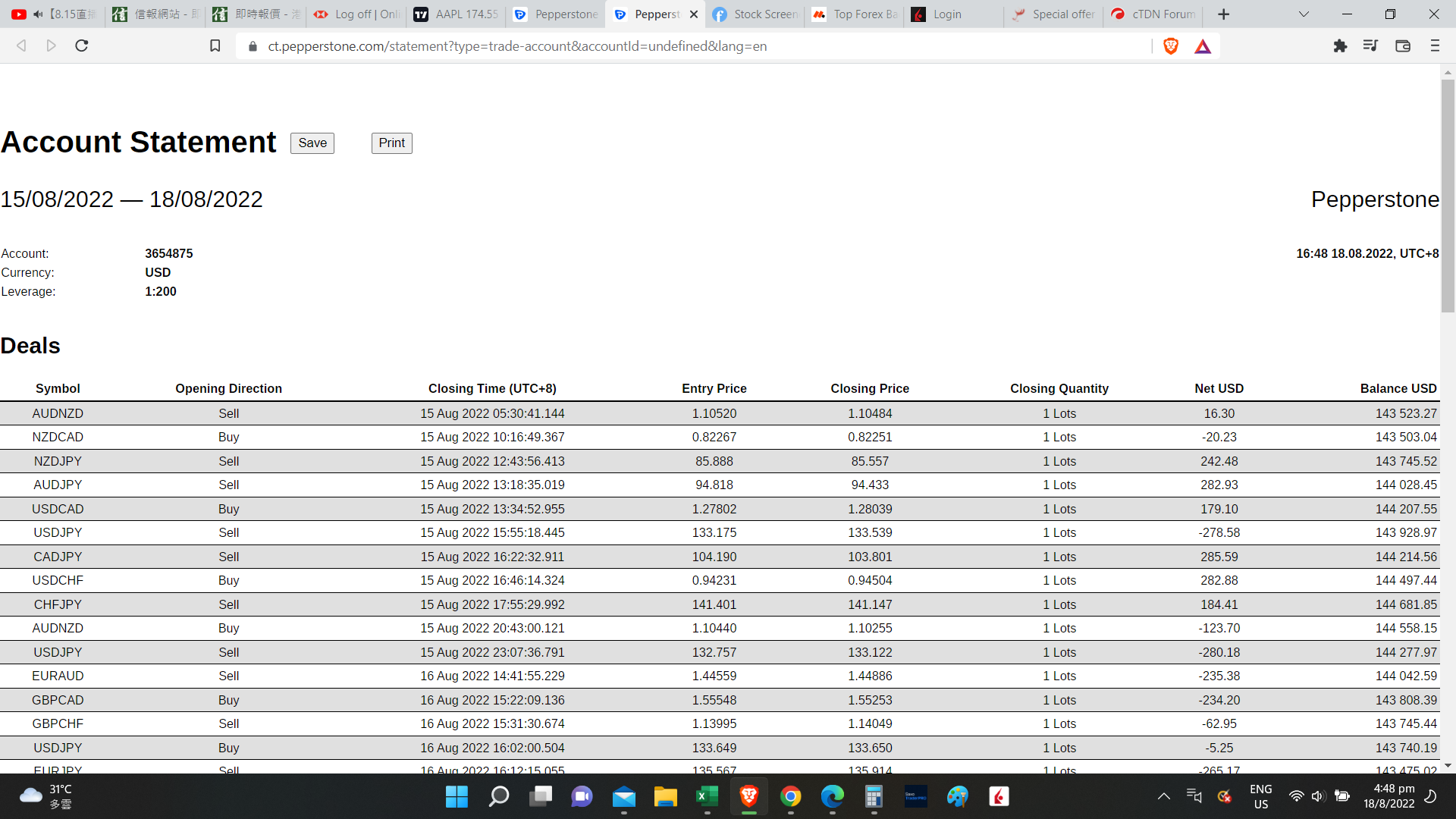1456x819 pixels.
Task: Click the scrollbar down arrow
Action: 1448,766
